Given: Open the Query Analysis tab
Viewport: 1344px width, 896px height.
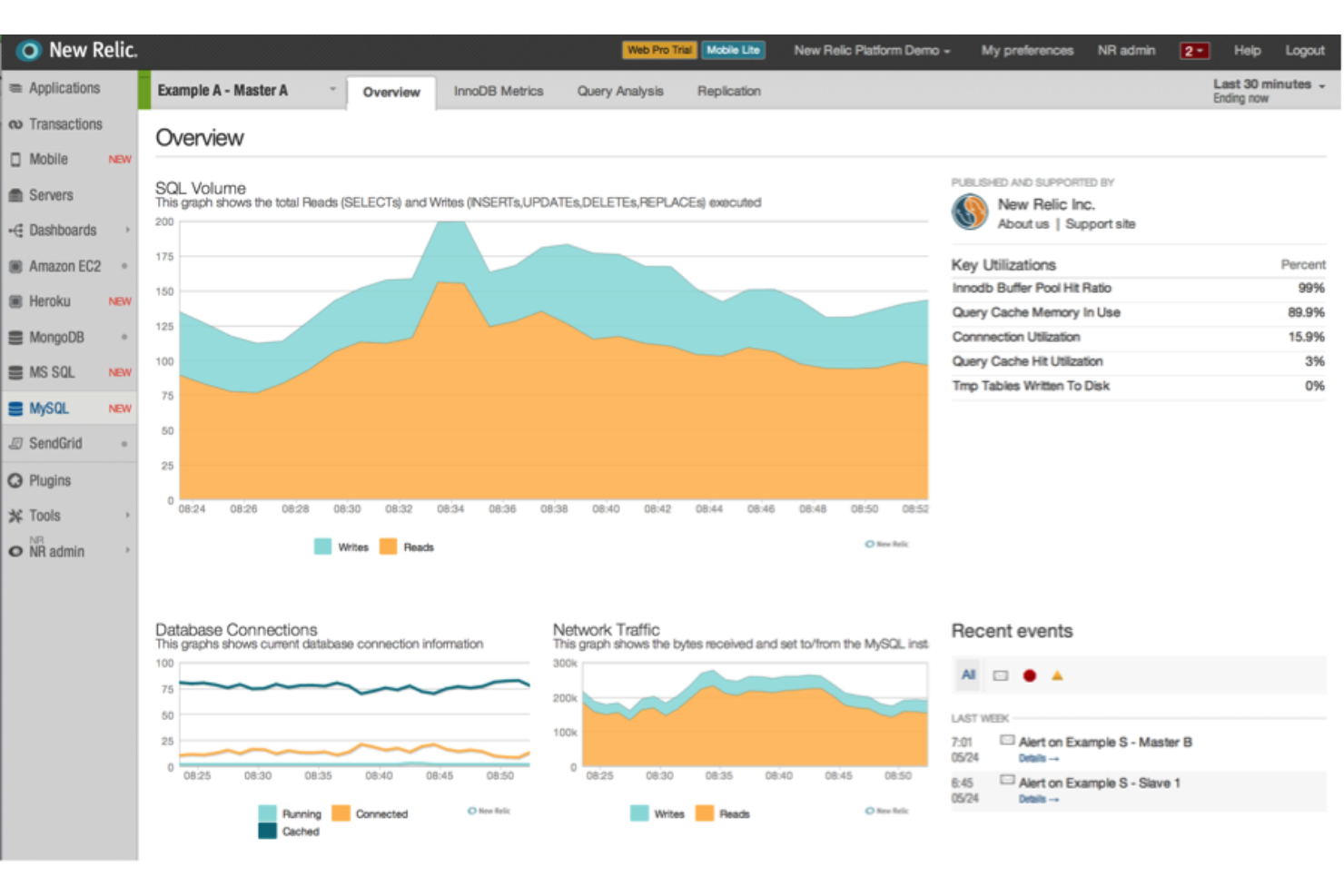Looking at the screenshot, I should 620,91.
